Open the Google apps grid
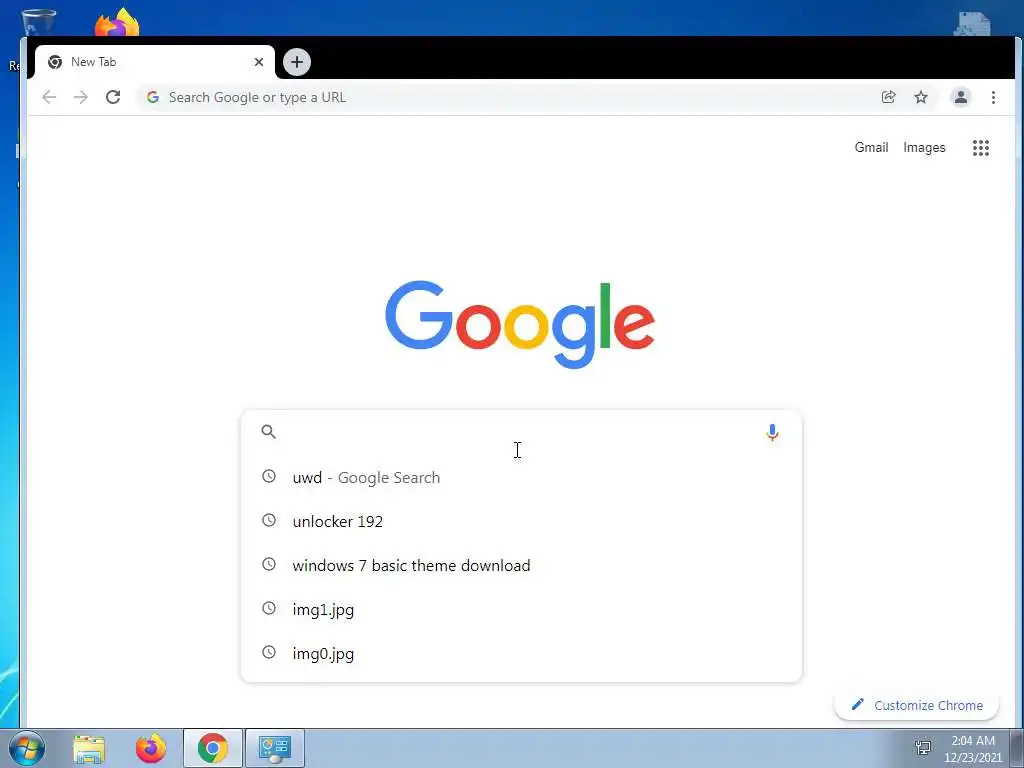Viewport: 1024px width, 768px height. click(x=980, y=148)
